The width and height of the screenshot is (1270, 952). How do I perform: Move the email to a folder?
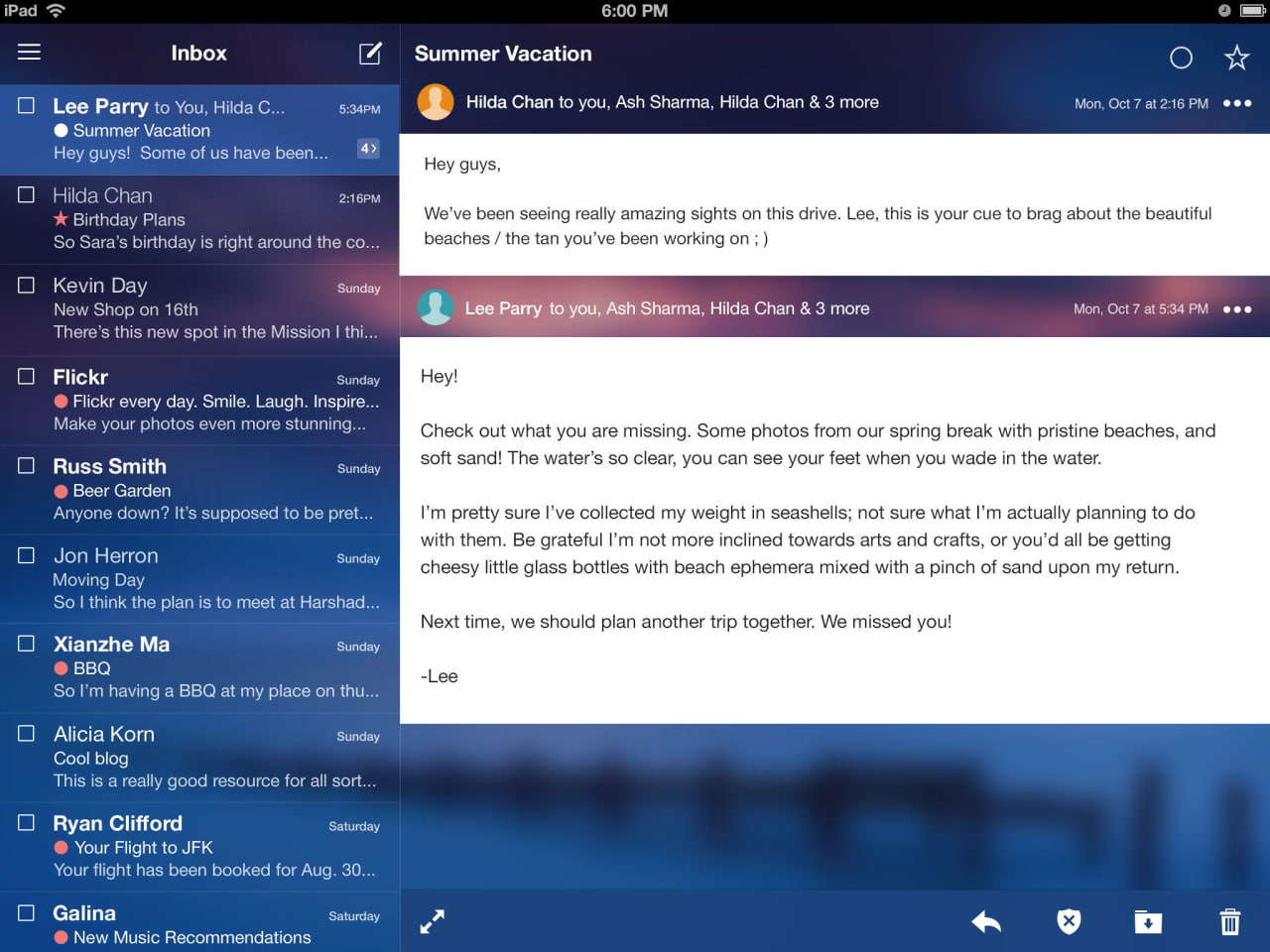[x=1148, y=921]
